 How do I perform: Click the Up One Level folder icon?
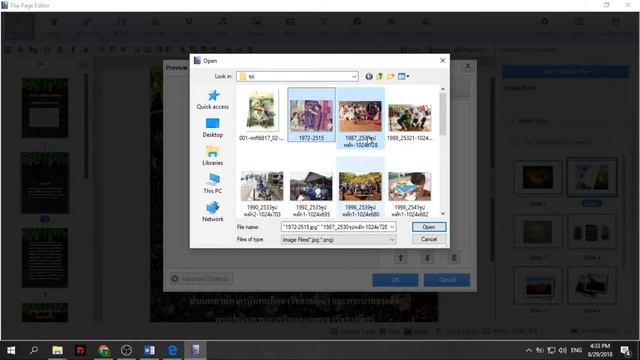tap(380, 76)
